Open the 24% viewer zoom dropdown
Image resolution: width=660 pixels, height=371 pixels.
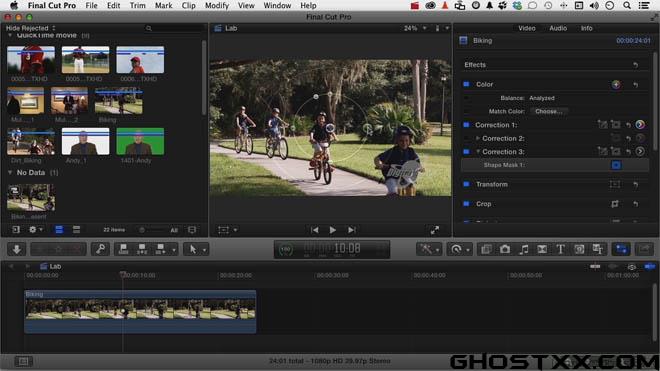pyautogui.click(x=415, y=28)
